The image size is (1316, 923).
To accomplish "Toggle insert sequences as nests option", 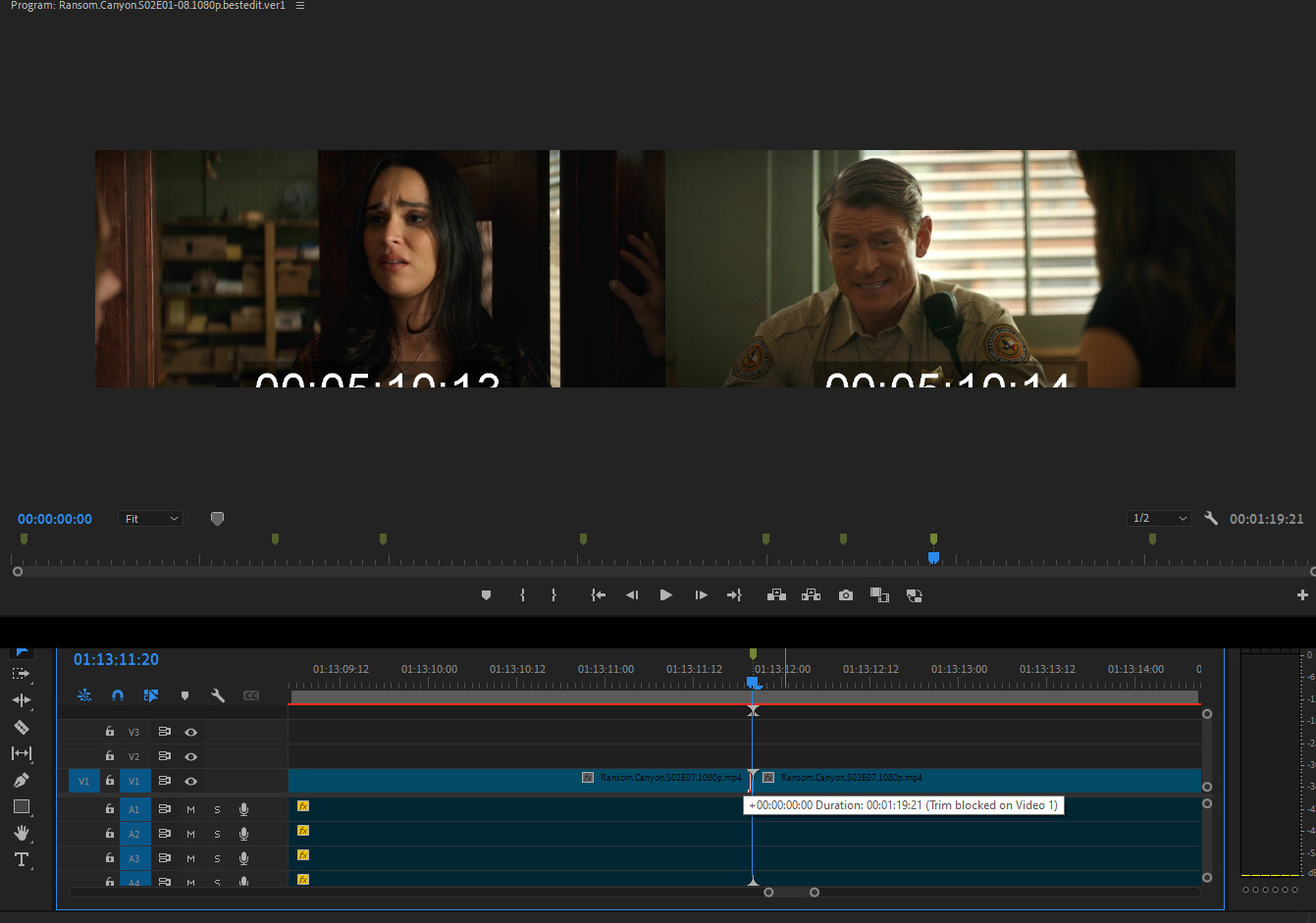I will click(84, 695).
